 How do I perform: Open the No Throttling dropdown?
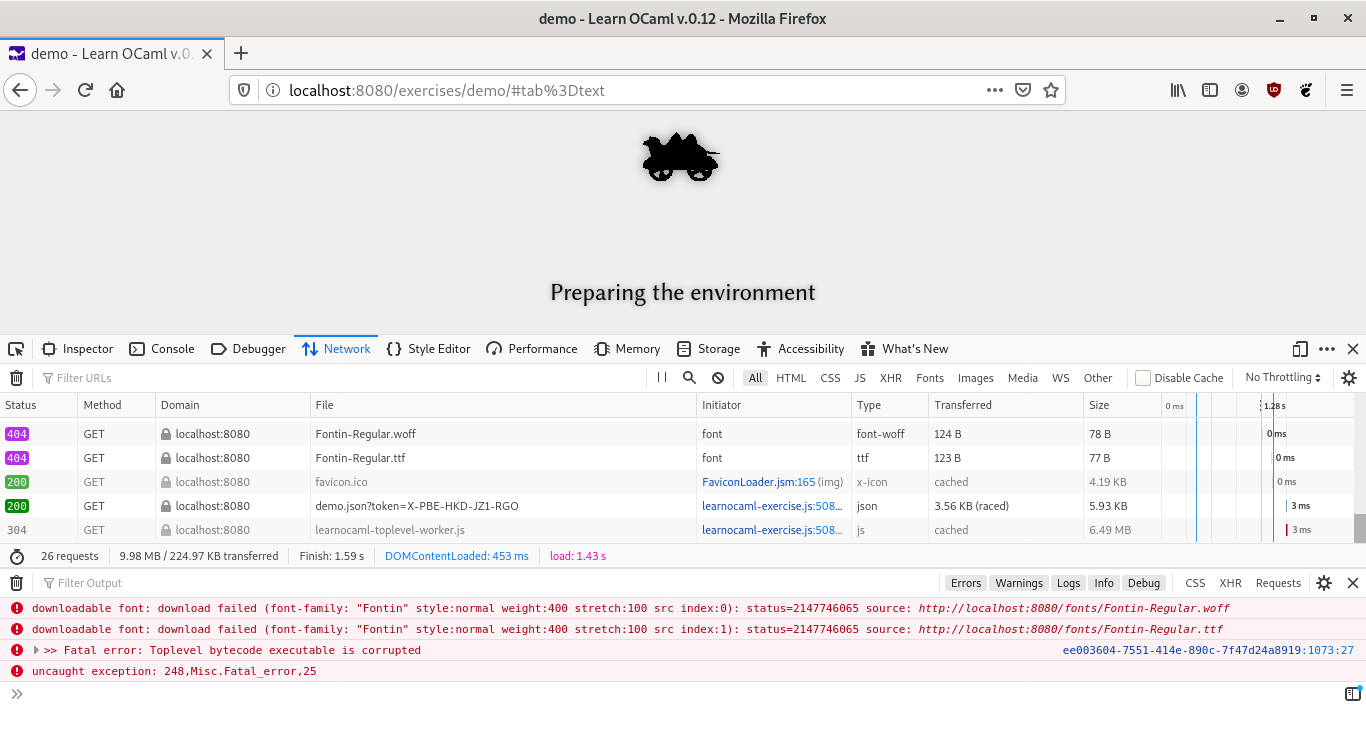coord(1283,377)
